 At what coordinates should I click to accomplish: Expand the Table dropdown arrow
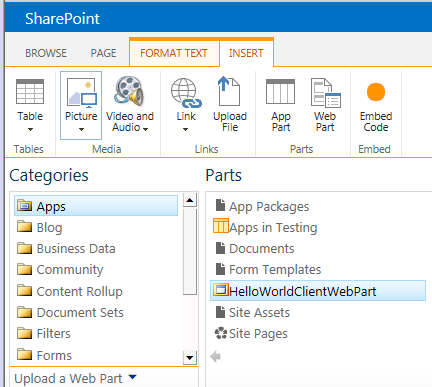coord(30,129)
